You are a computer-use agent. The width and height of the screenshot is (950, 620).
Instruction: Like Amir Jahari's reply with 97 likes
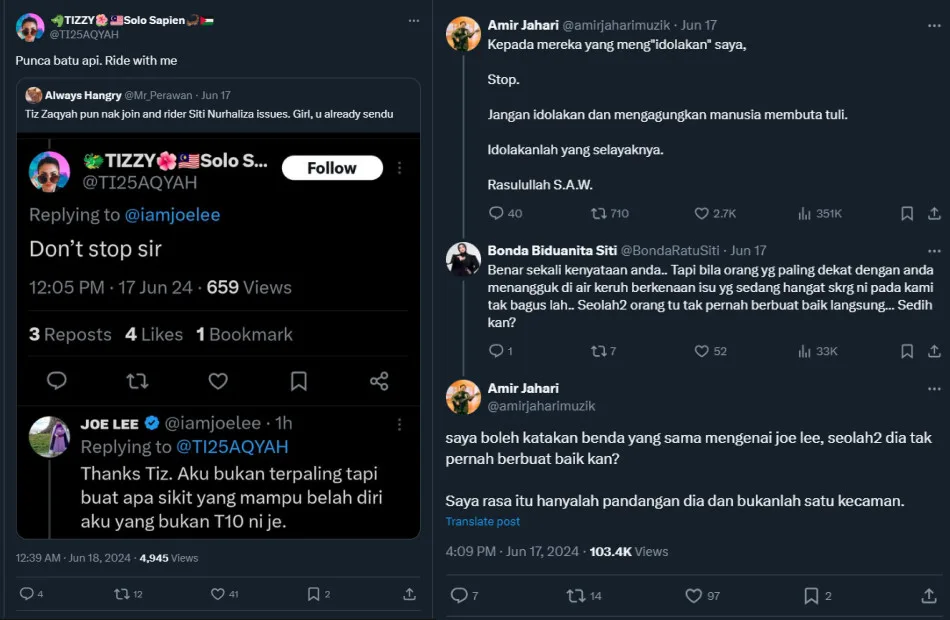pos(693,596)
